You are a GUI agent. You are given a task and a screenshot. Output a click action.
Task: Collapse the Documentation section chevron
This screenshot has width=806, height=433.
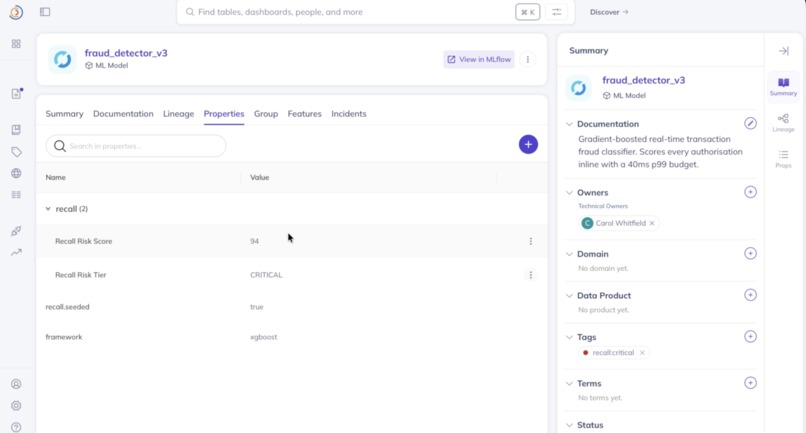[x=569, y=124]
